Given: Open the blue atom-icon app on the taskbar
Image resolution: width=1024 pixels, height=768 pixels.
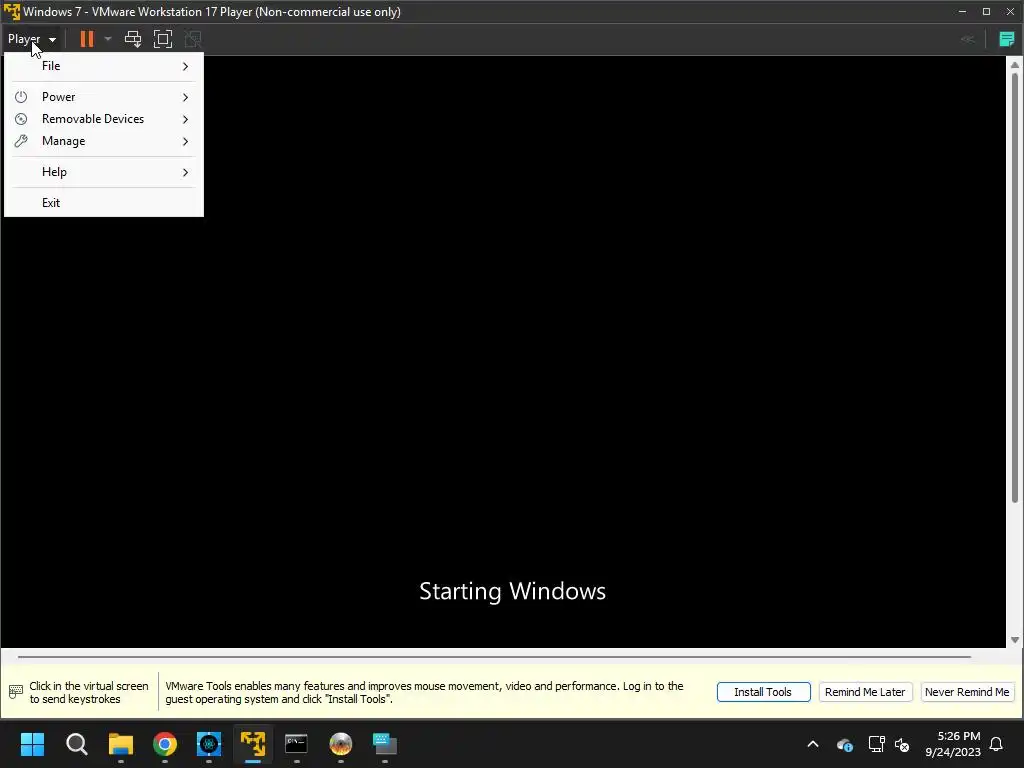Looking at the screenshot, I should pyautogui.click(x=209, y=744).
